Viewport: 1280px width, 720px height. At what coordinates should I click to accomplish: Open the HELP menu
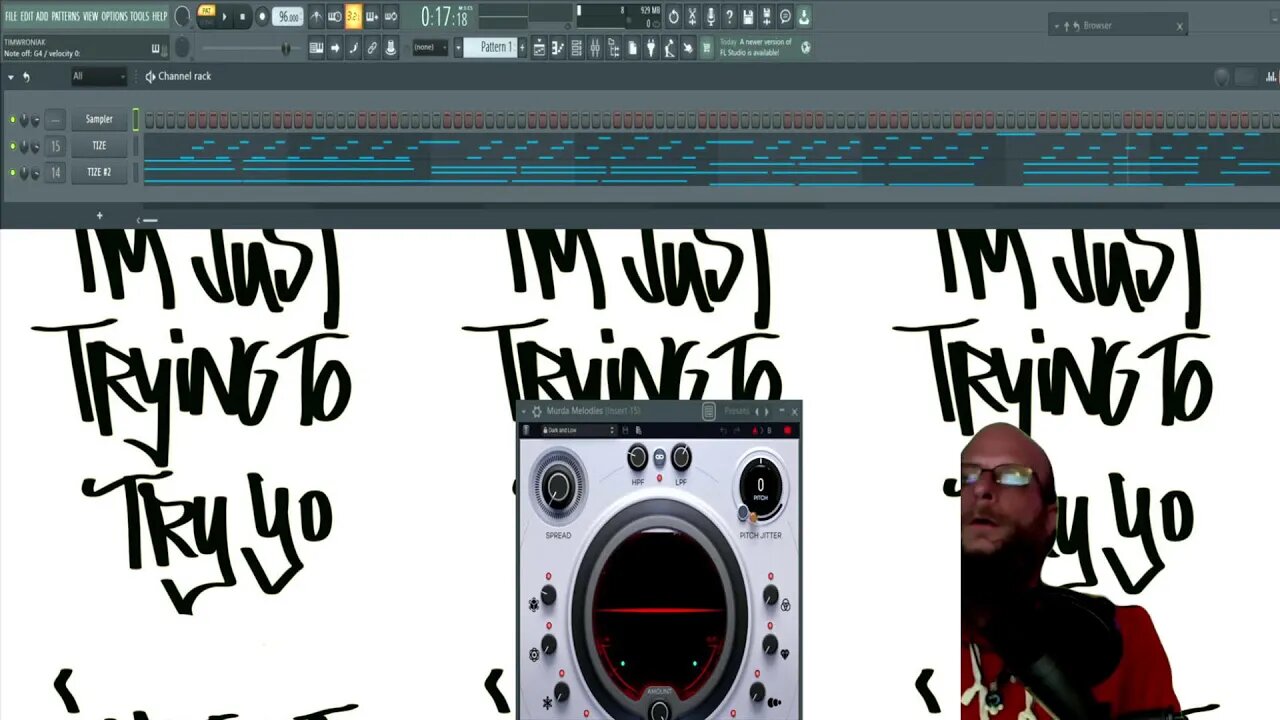(x=160, y=16)
